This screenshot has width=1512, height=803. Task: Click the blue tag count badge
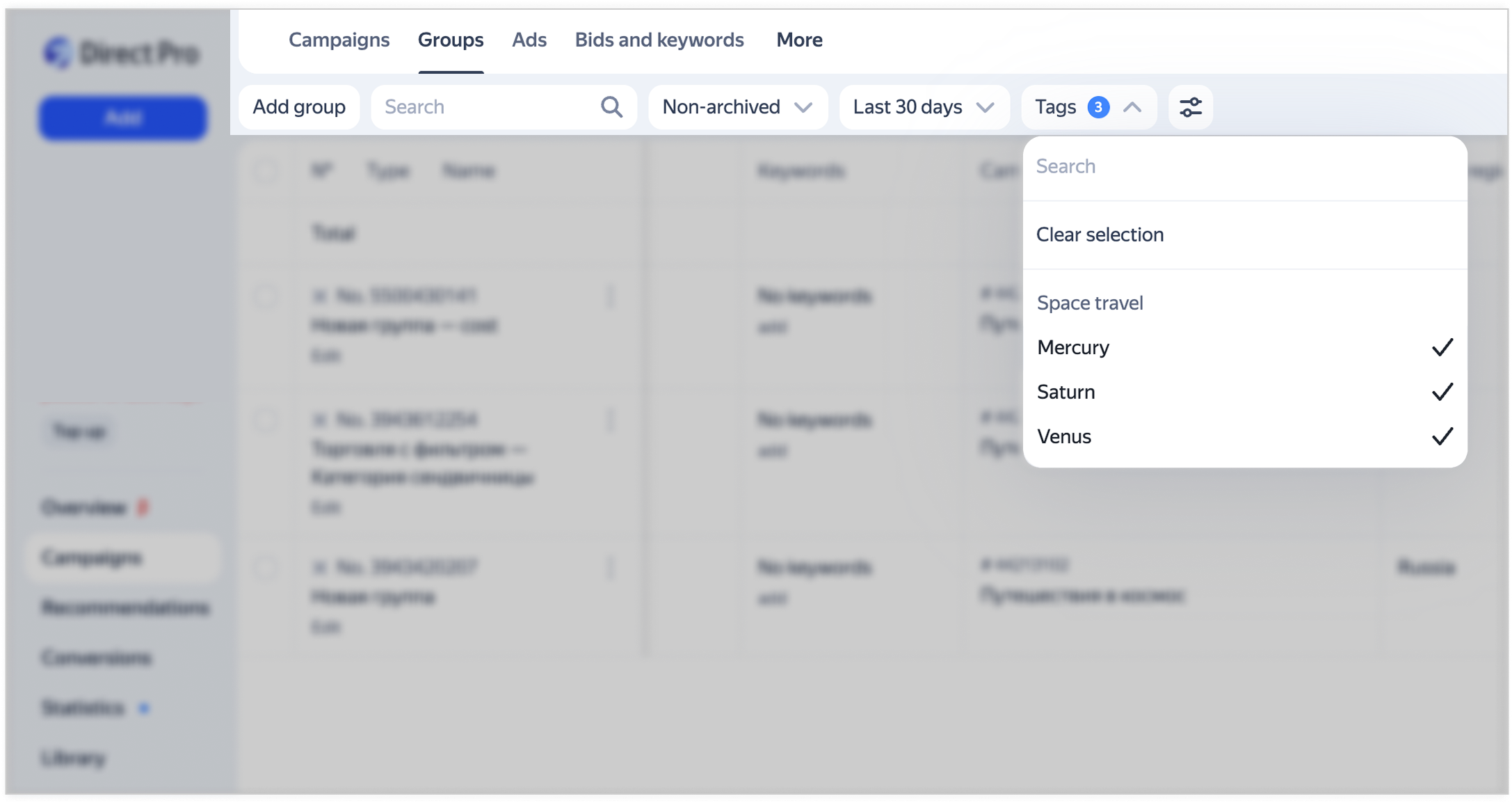[1098, 107]
